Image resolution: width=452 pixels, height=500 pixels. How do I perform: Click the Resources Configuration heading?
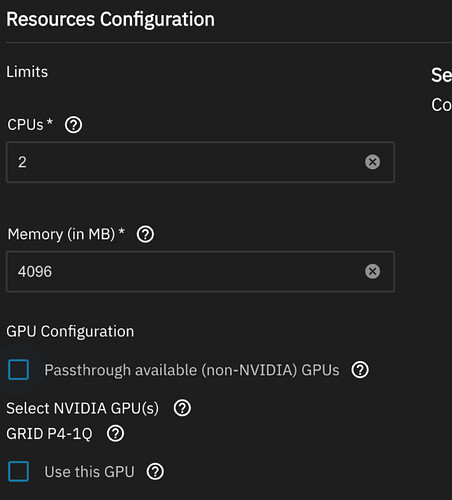(x=111, y=19)
